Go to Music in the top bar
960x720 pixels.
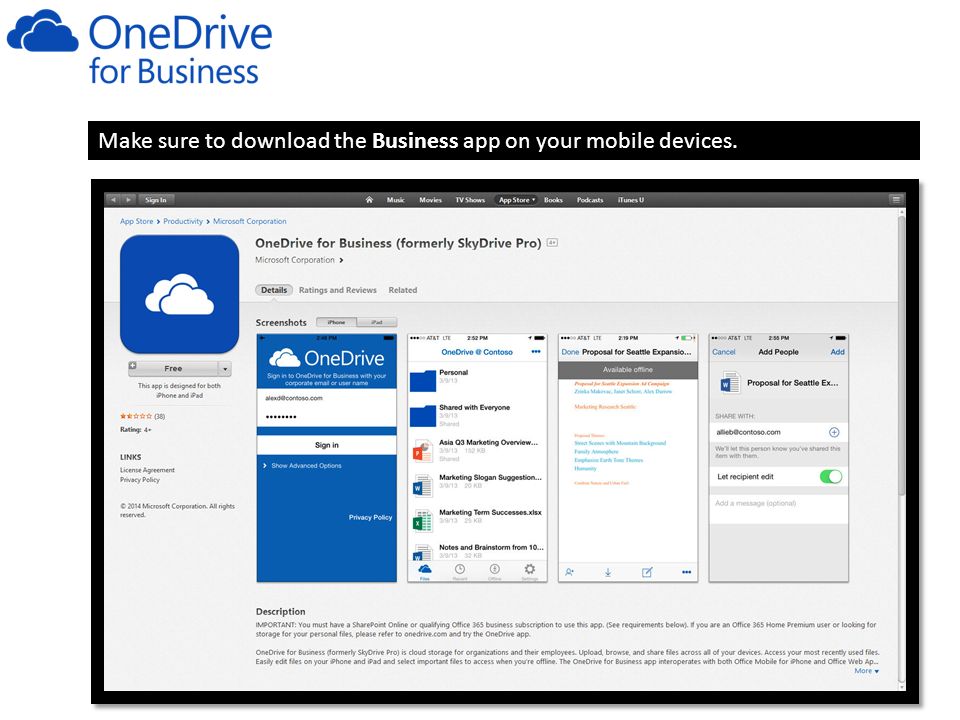click(396, 200)
